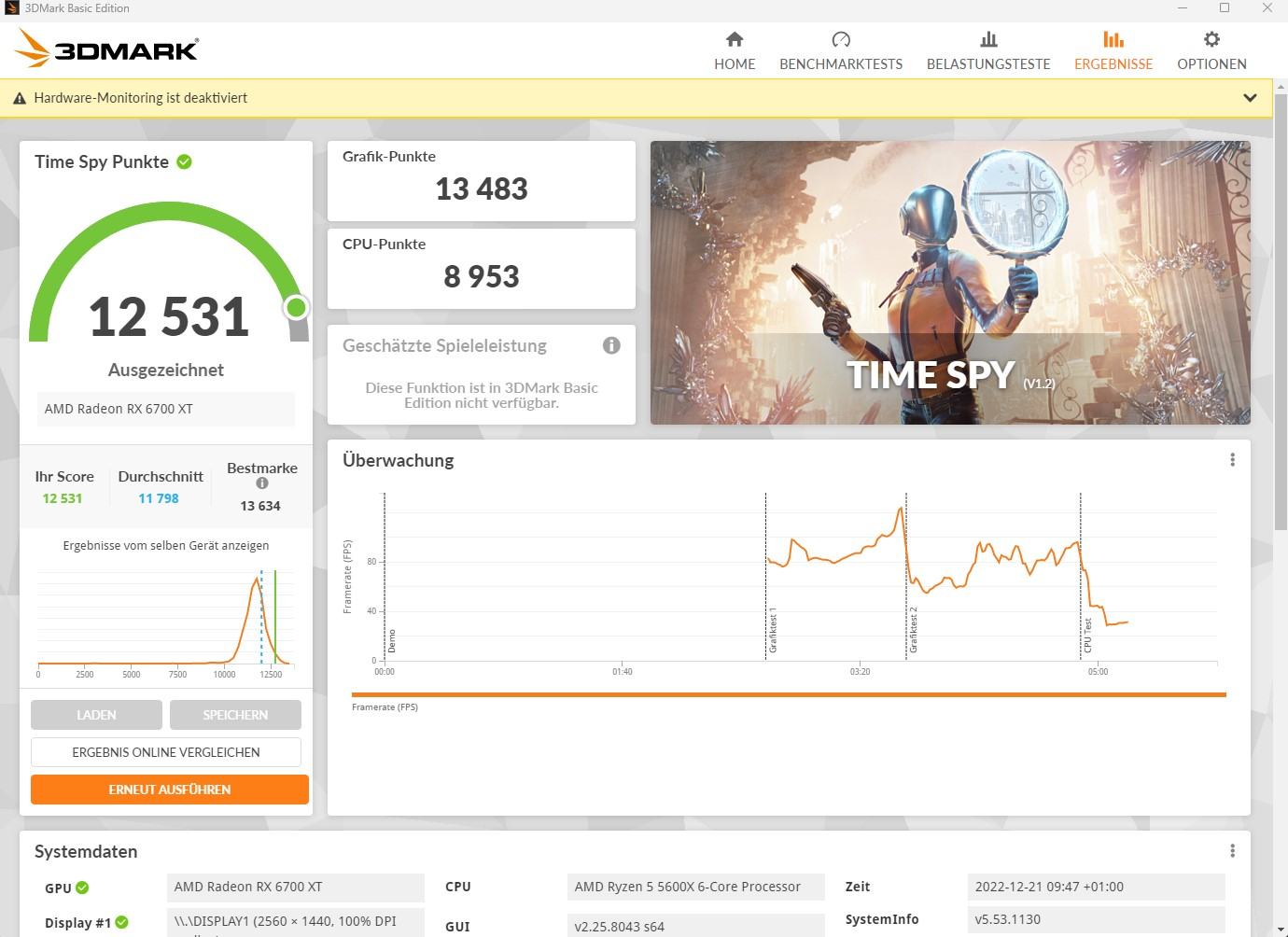Click the CPU-Punkte value 8 953
The image size is (1288, 937).
point(482,277)
